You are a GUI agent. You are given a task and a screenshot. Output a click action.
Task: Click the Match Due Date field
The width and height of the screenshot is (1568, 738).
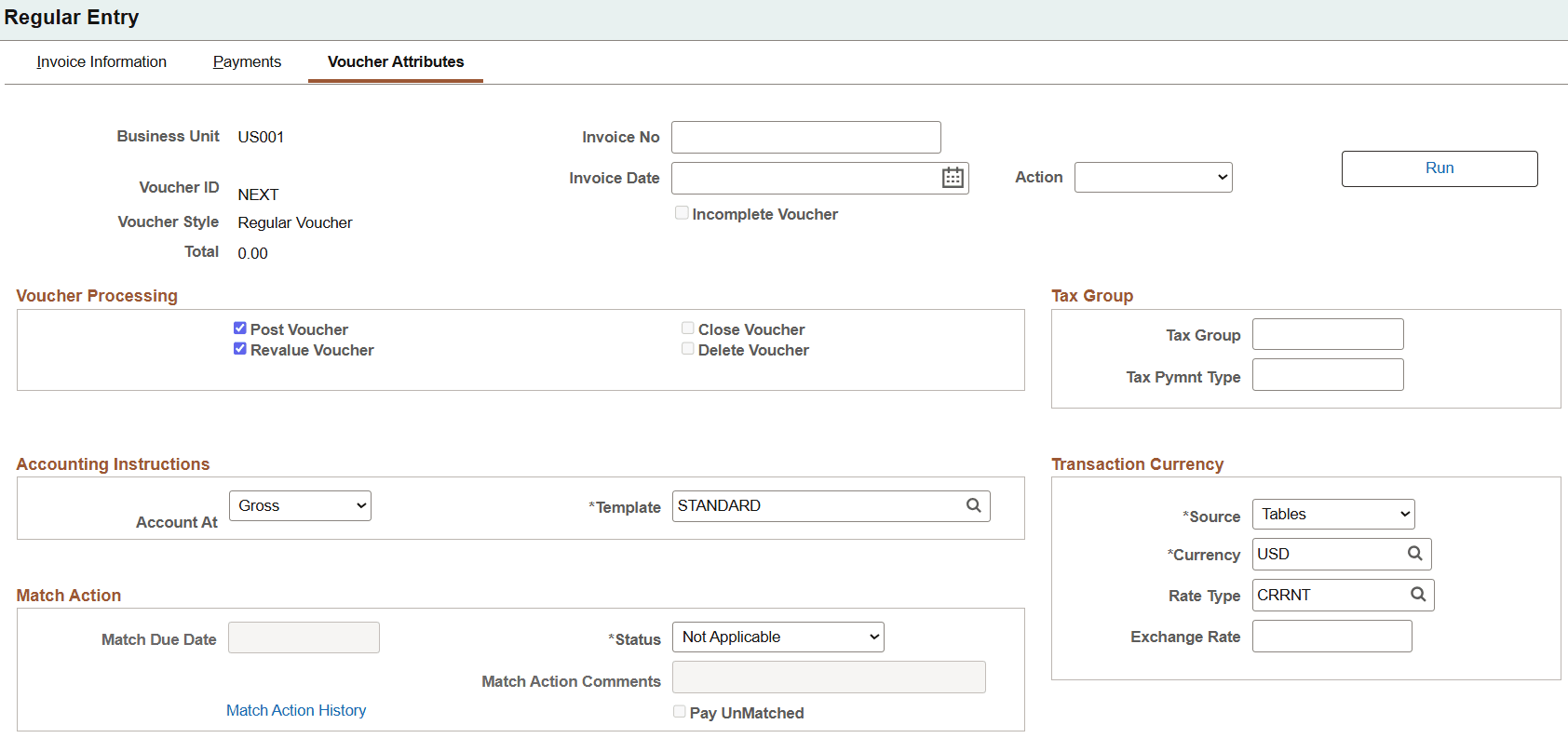coord(304,637)
